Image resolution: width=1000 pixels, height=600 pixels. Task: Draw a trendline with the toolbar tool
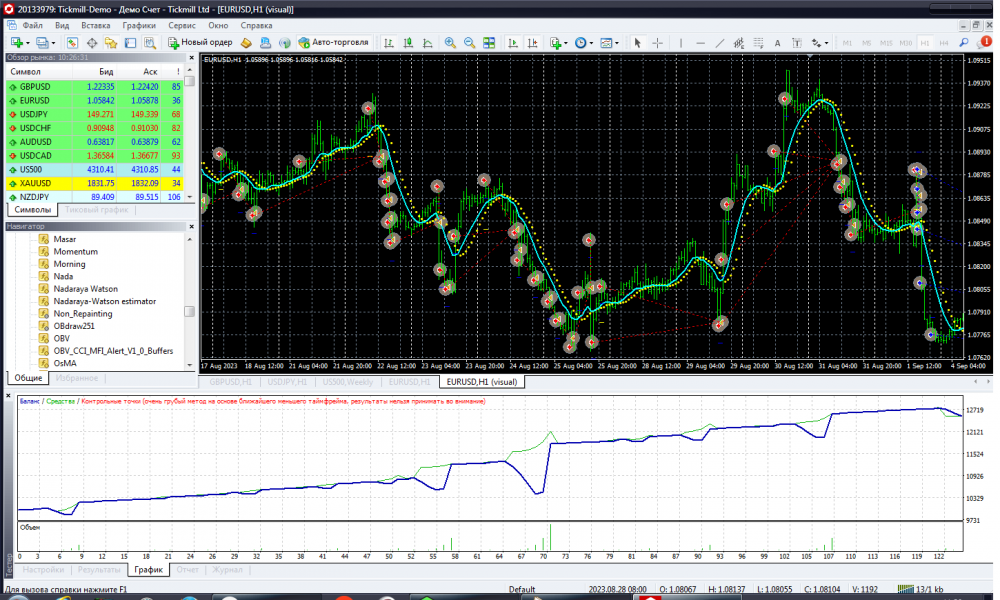720,43
